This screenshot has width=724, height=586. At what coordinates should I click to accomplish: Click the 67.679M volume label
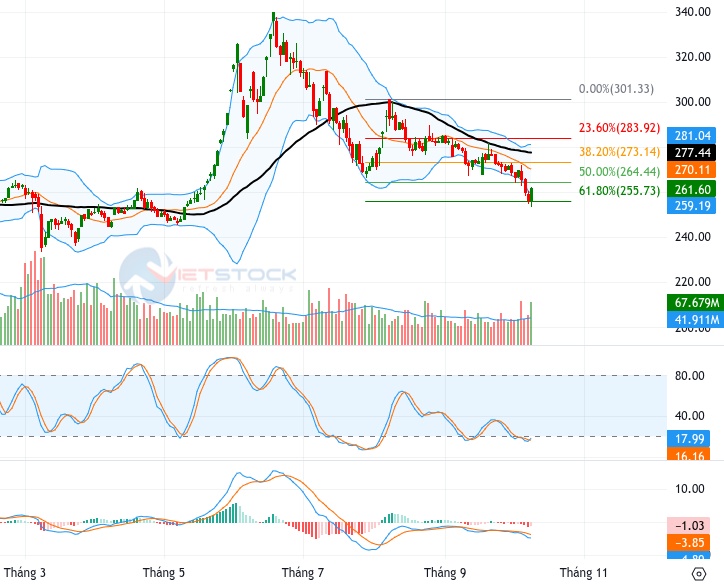[696, 302]
